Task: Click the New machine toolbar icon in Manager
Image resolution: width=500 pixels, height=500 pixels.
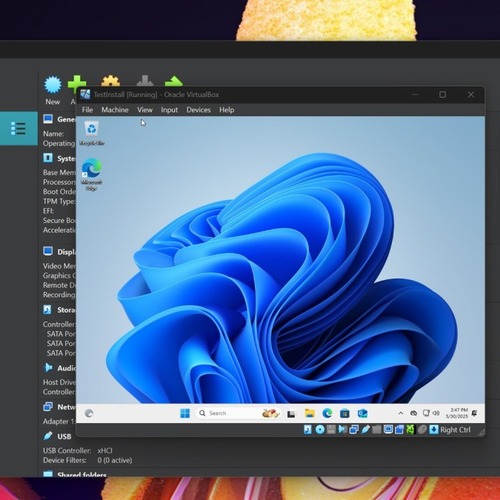Action: [x=53, y=85]
